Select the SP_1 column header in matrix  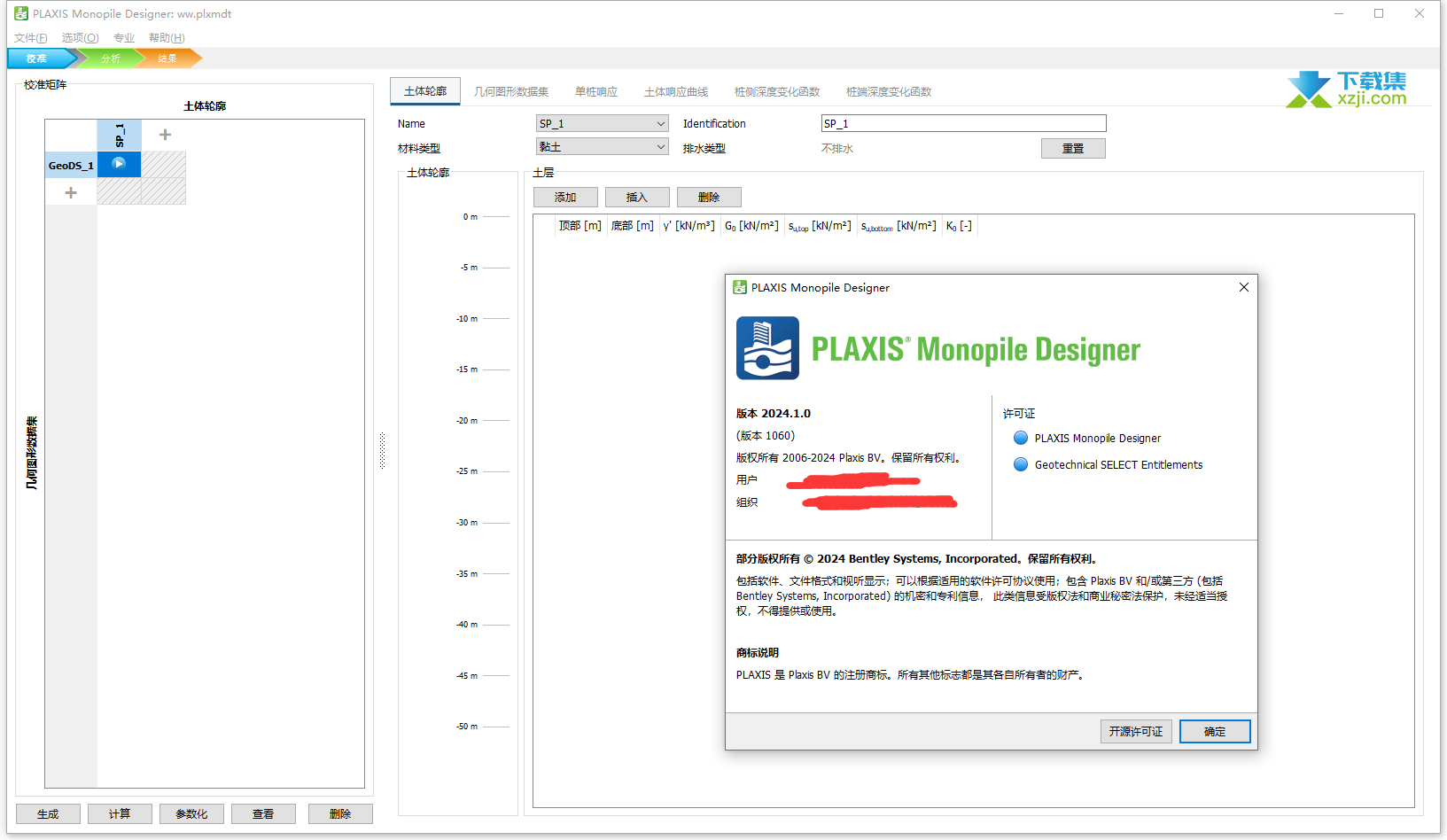[120, 136]
